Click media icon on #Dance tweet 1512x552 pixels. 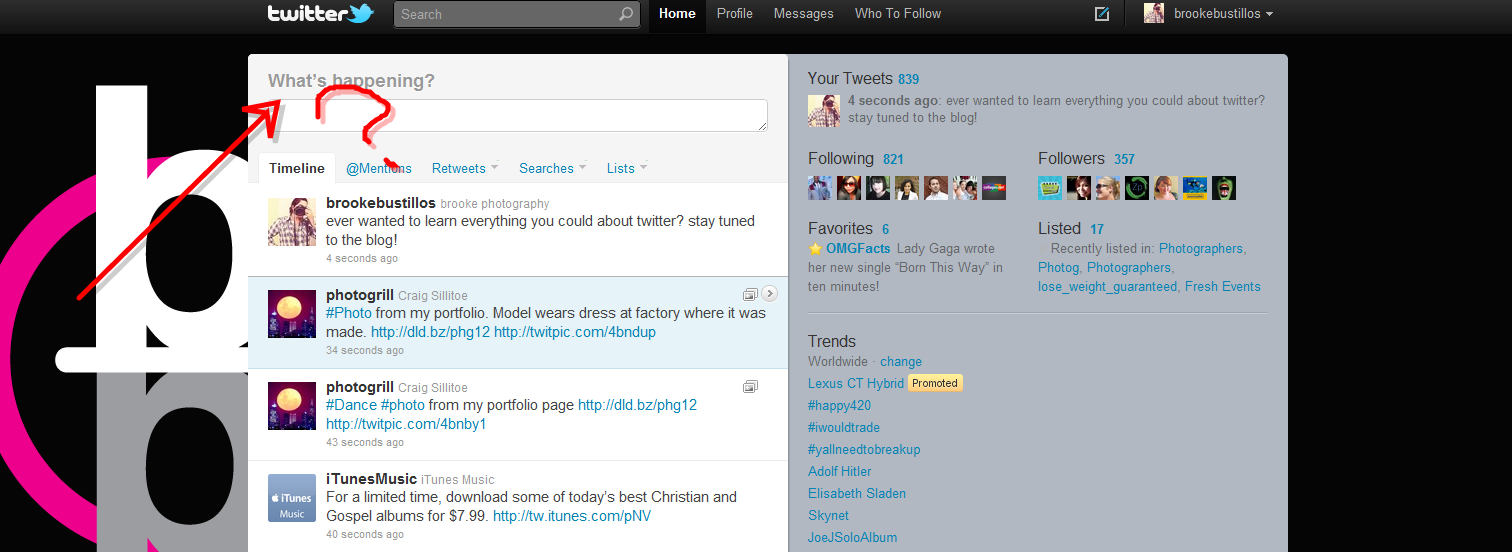750,386
